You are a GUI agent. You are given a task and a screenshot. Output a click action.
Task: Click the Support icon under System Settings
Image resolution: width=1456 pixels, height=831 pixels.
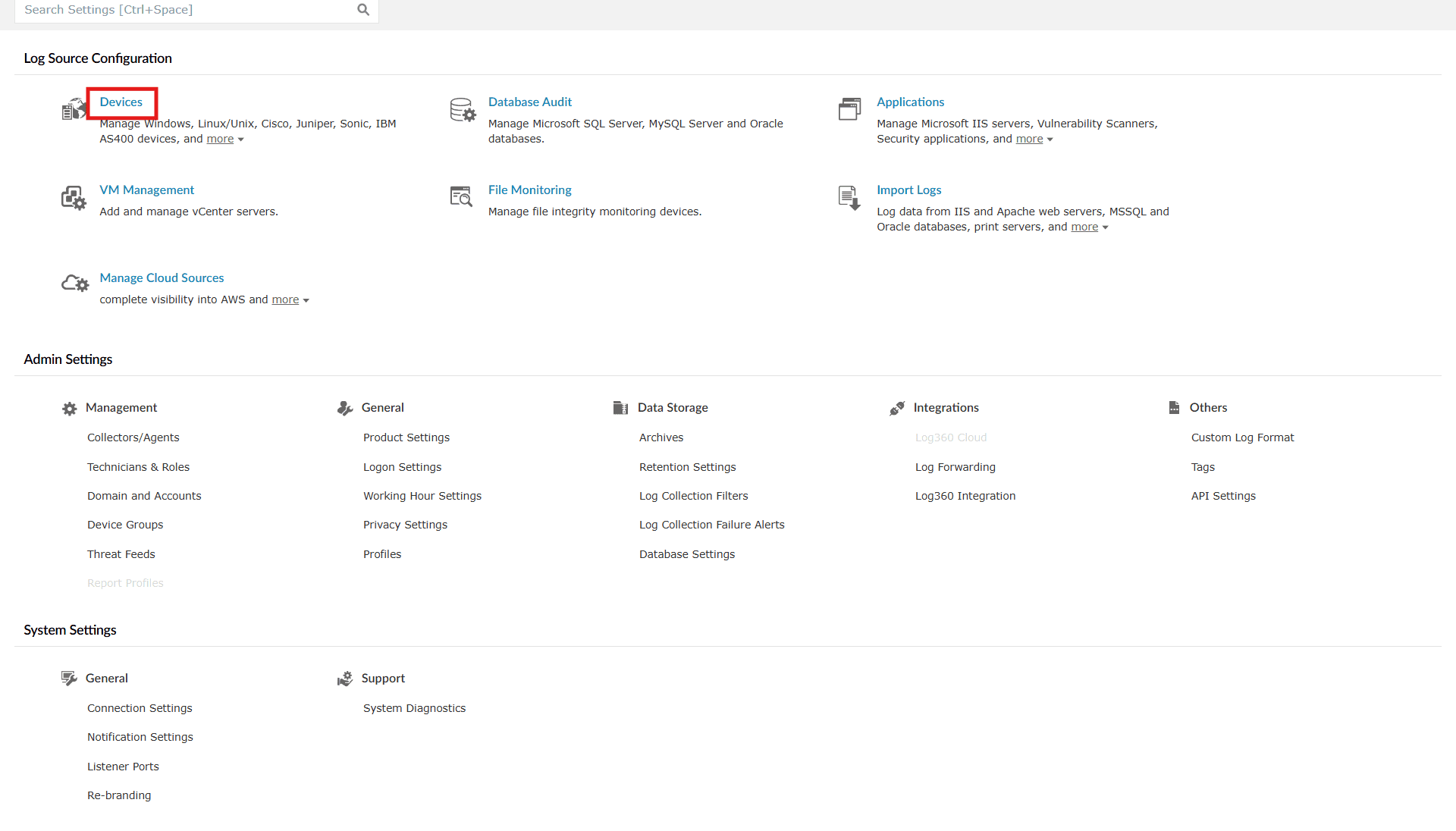345,678
